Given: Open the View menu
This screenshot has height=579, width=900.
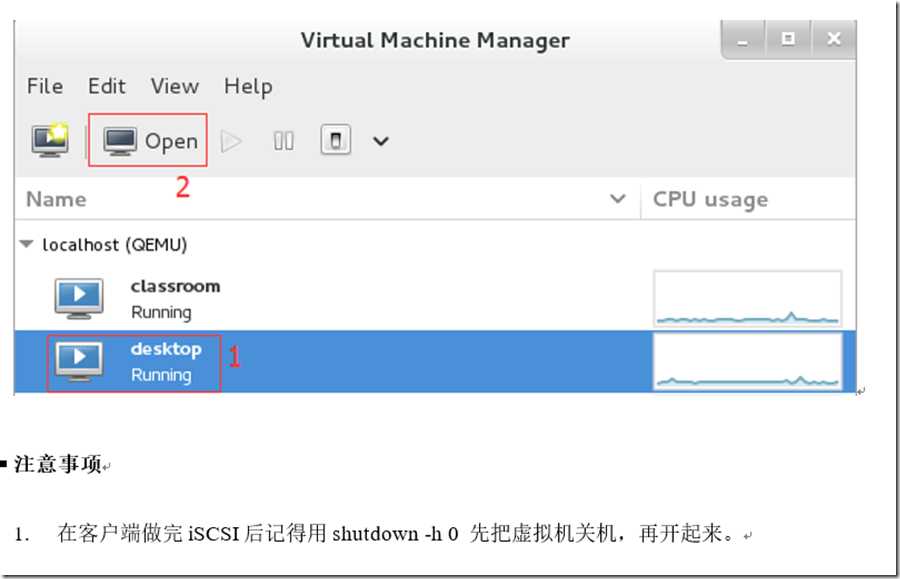Looking at the screenshot, I should [x=174, y=86].
